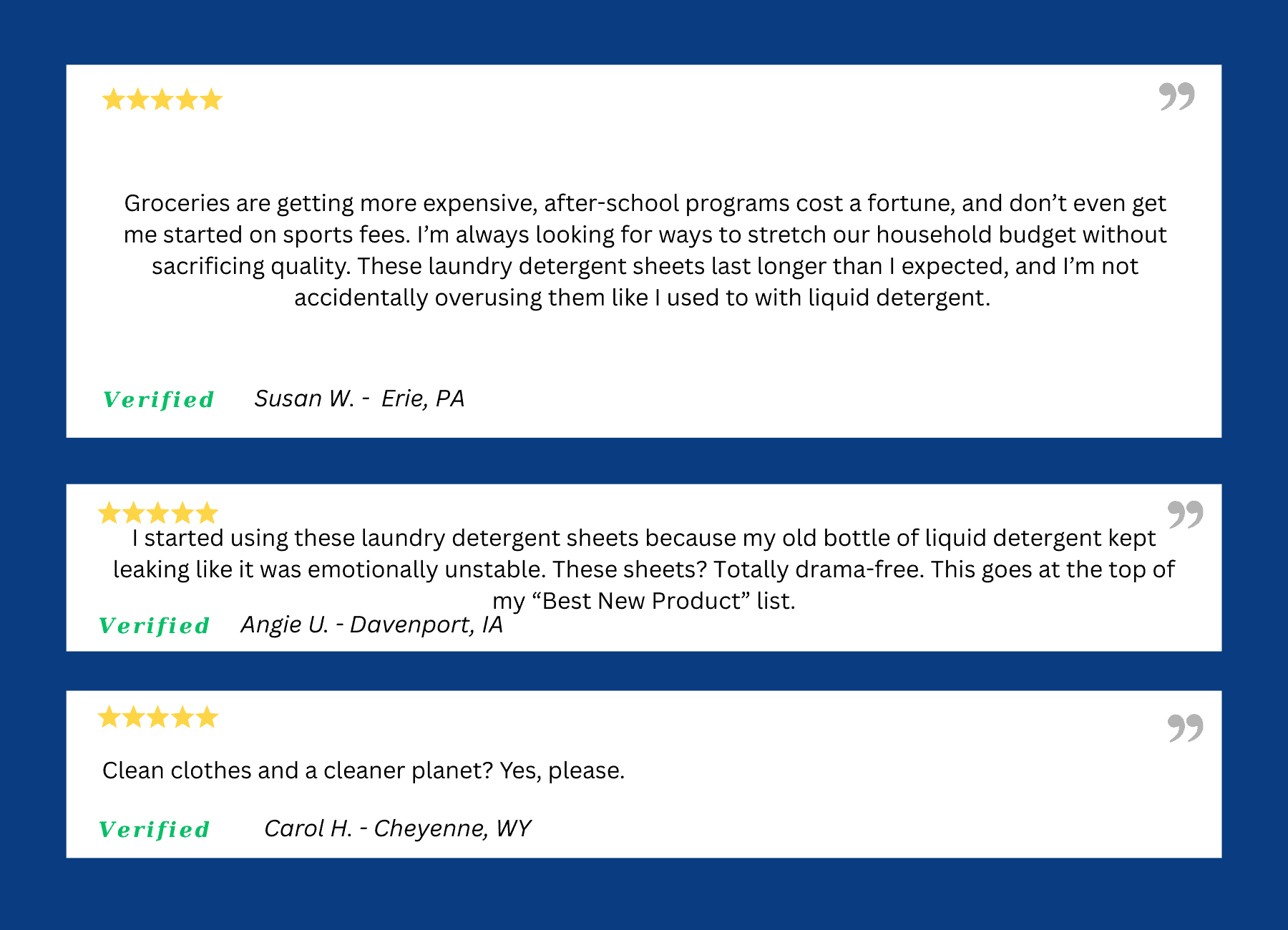Click the Verified badge beside Susan W.

coord(159,399)
